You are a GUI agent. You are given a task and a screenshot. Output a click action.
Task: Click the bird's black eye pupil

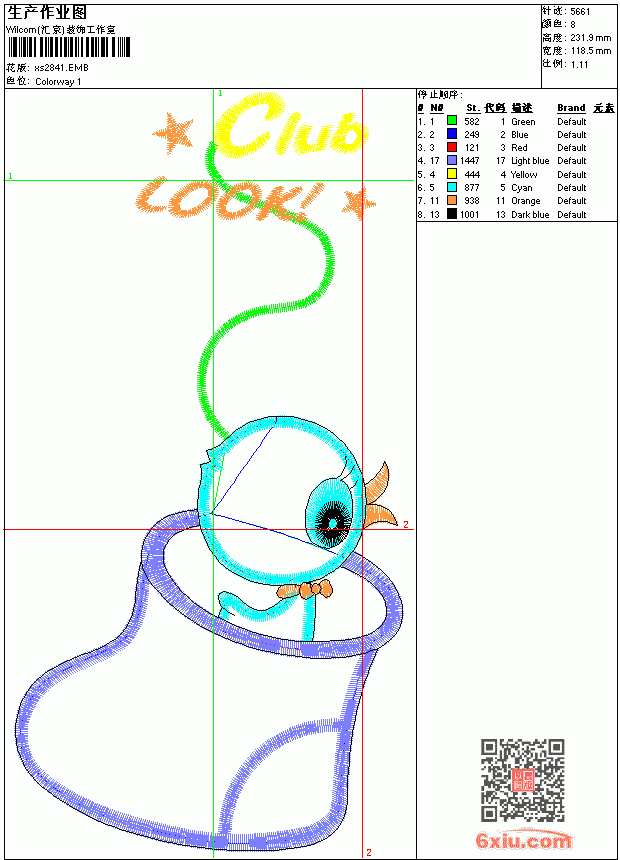pos(332,523)
